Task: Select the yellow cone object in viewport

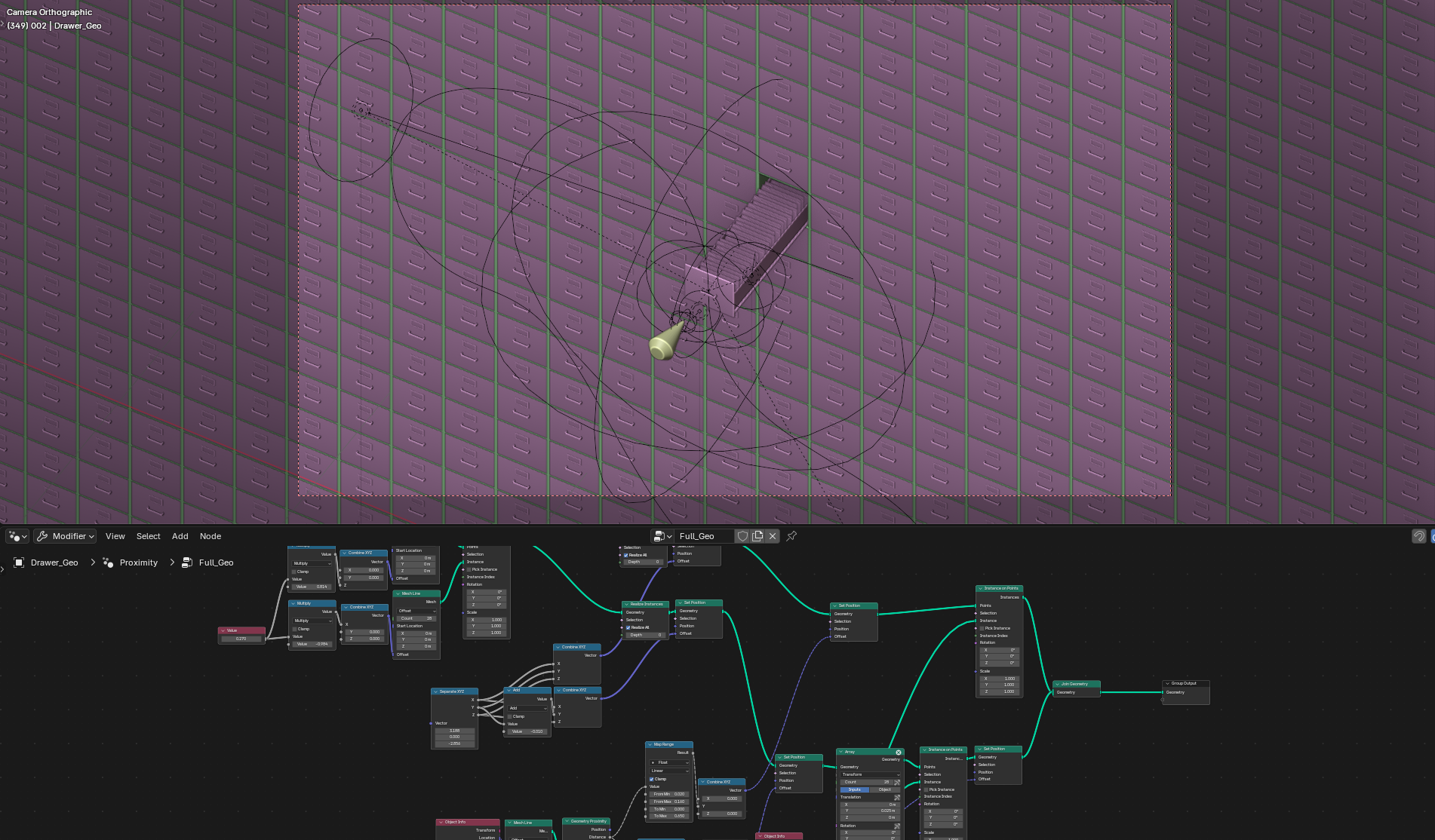Action: (x=665, y=343)
